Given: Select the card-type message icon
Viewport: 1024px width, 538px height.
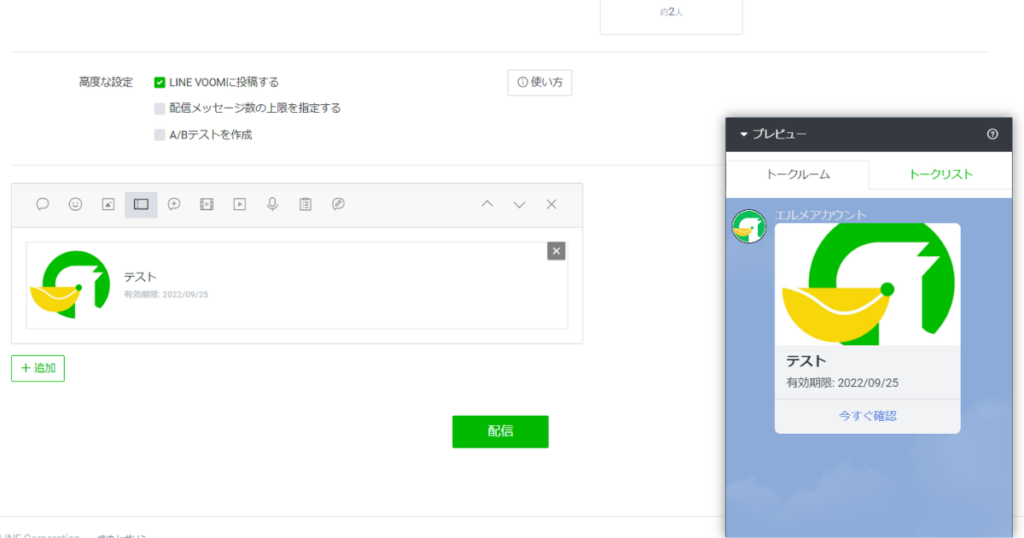Looking at the screenshot, I should (338, 204).
